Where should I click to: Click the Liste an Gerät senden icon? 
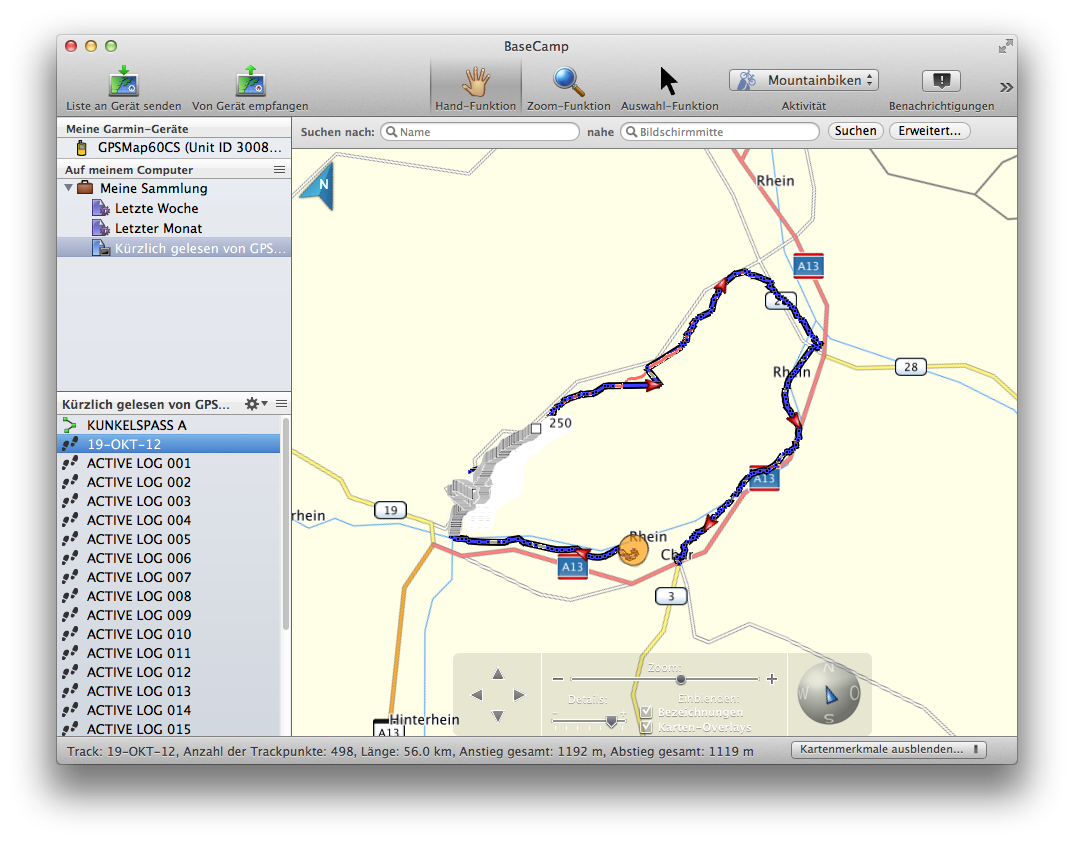[x=123, y=81]
